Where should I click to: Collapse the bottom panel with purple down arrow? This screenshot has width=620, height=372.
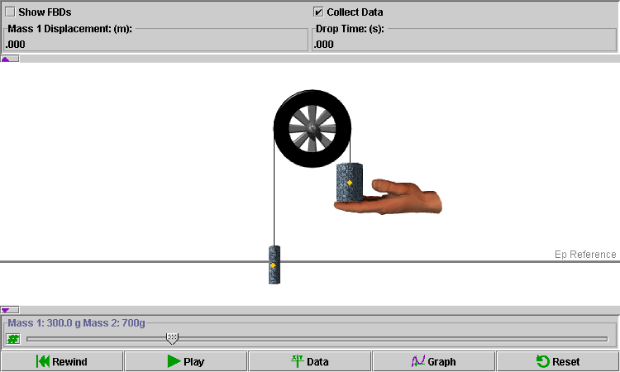click(10, 310)
